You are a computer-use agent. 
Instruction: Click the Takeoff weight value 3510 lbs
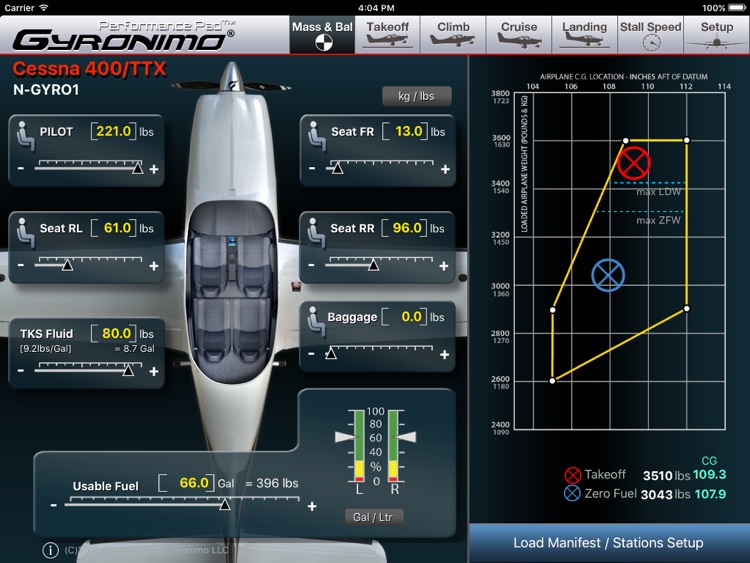point(666,476)
